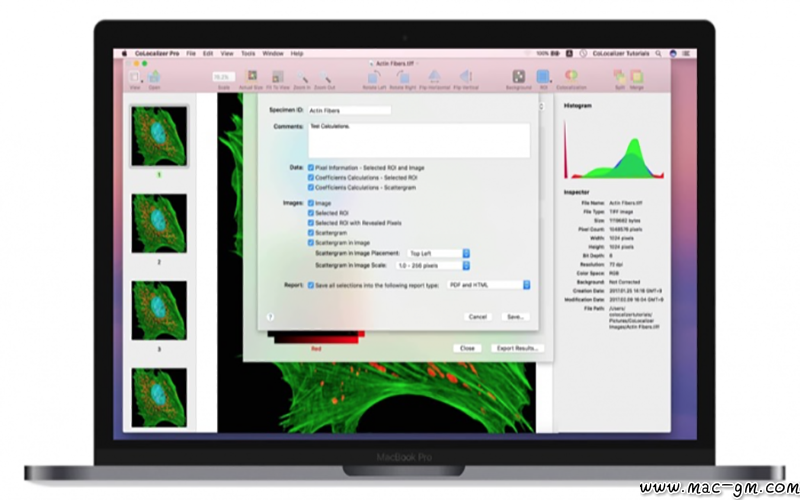Click the stepper behind the dialog's top-right
Image resolution: width=800 pixels, height=500 pixels.
point(542,106)
